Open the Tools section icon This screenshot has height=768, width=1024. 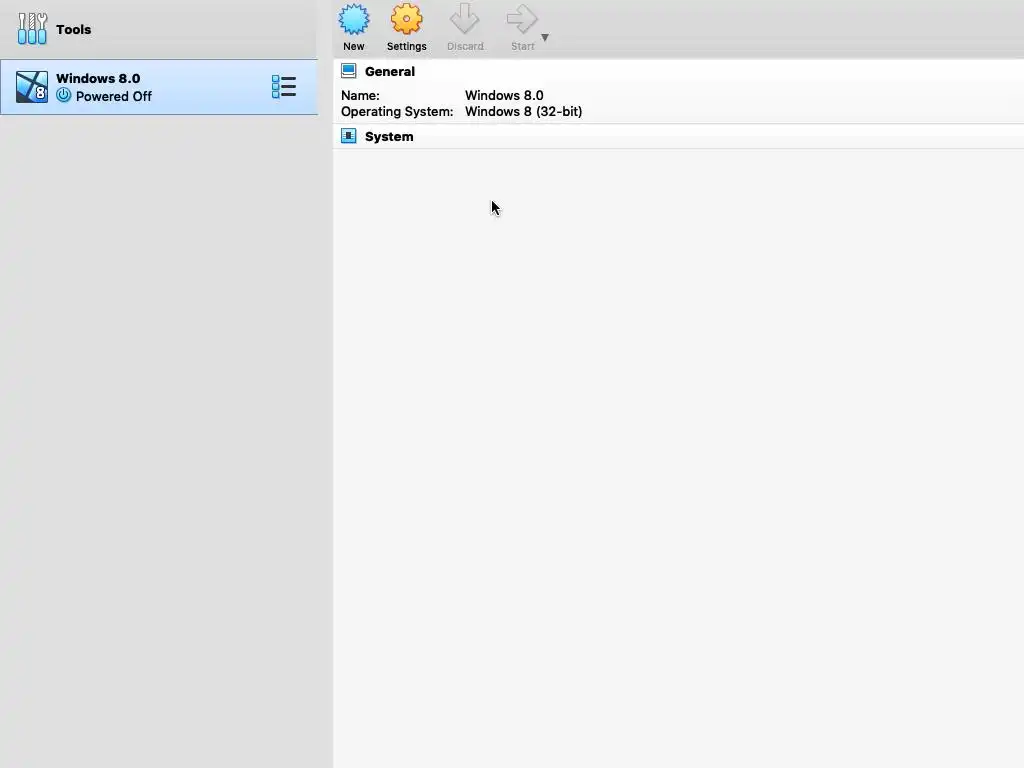[32, 29]
